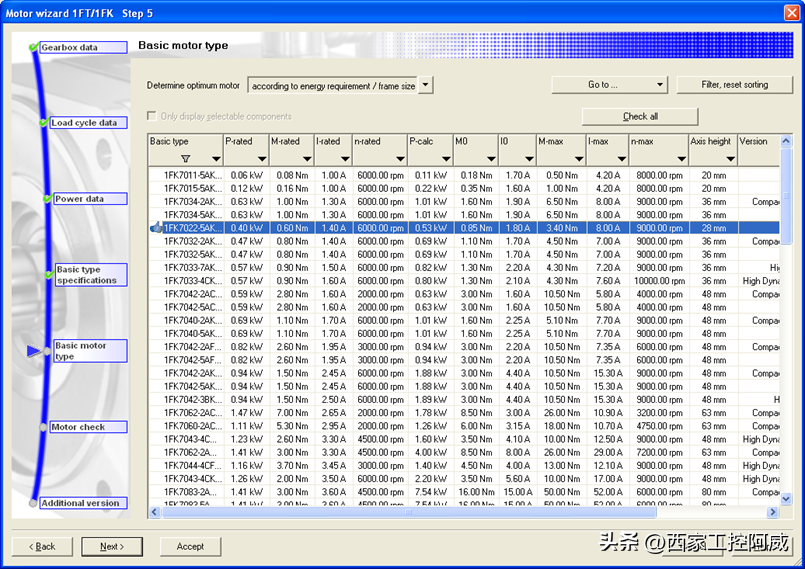Open the Determine optimum motor dropdown
The width and height of the screenshot is (805, 569).
pos(426,86)
